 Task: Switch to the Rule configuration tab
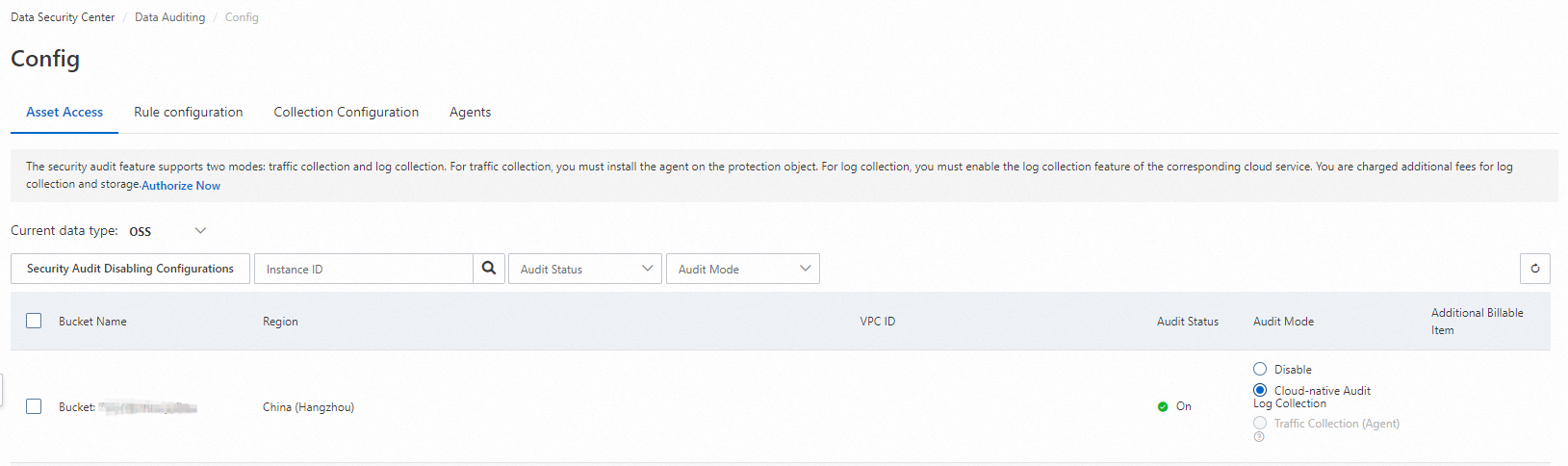click(189, 112)
